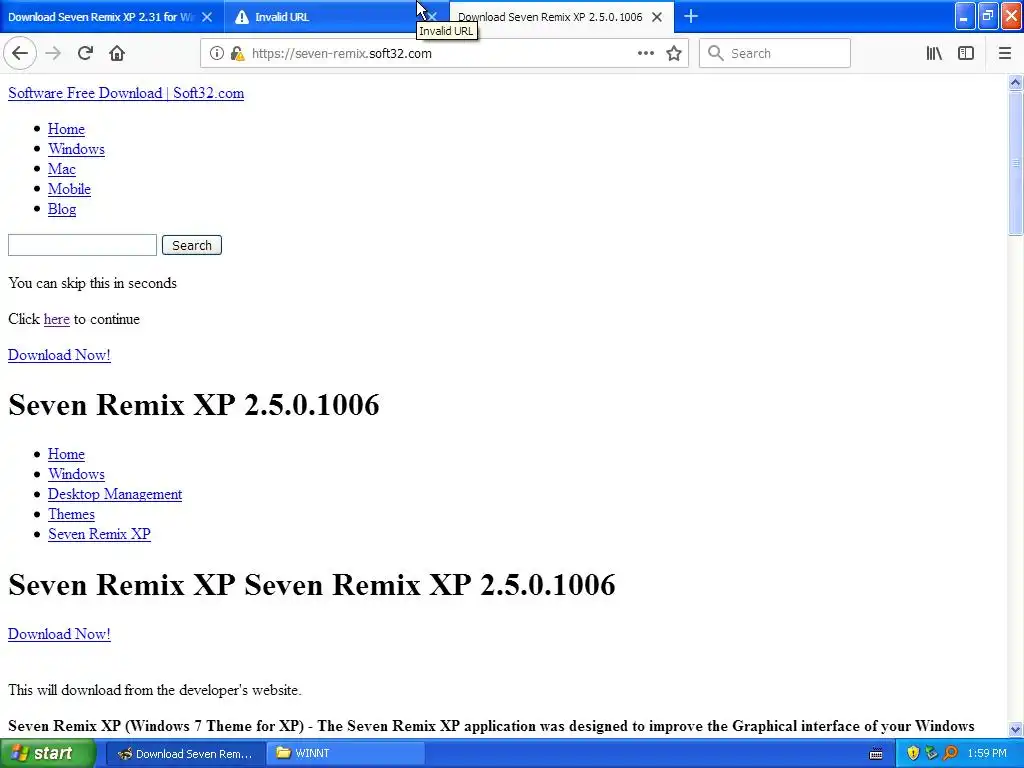Click the top Home navigation link
This screenshot has height=768, width=1024.
coord(66,129)
